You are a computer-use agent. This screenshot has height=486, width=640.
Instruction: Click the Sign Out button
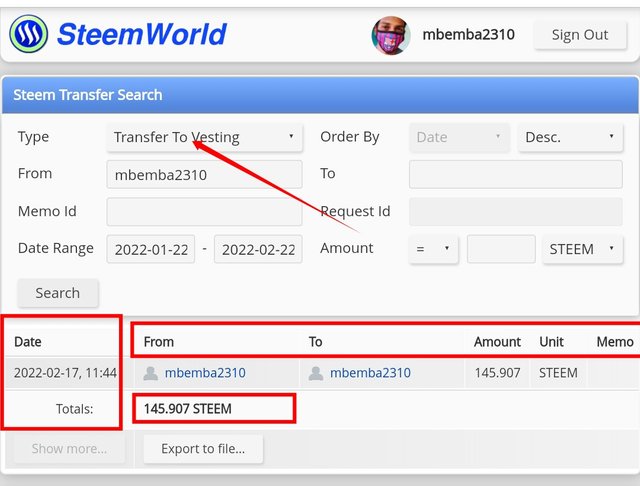point(580,35)
